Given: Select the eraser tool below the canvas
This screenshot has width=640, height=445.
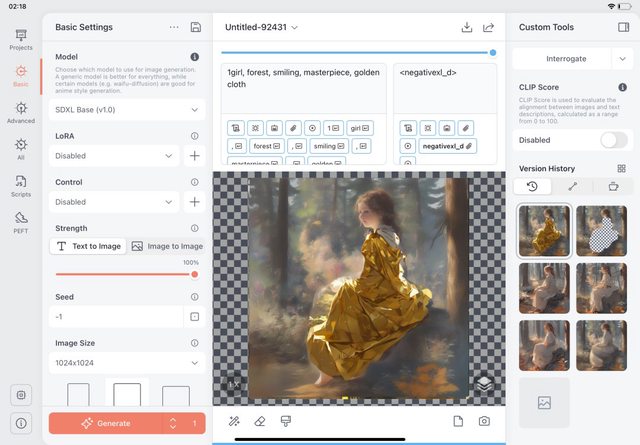Looking at the screenshot, I should point(260,421).
